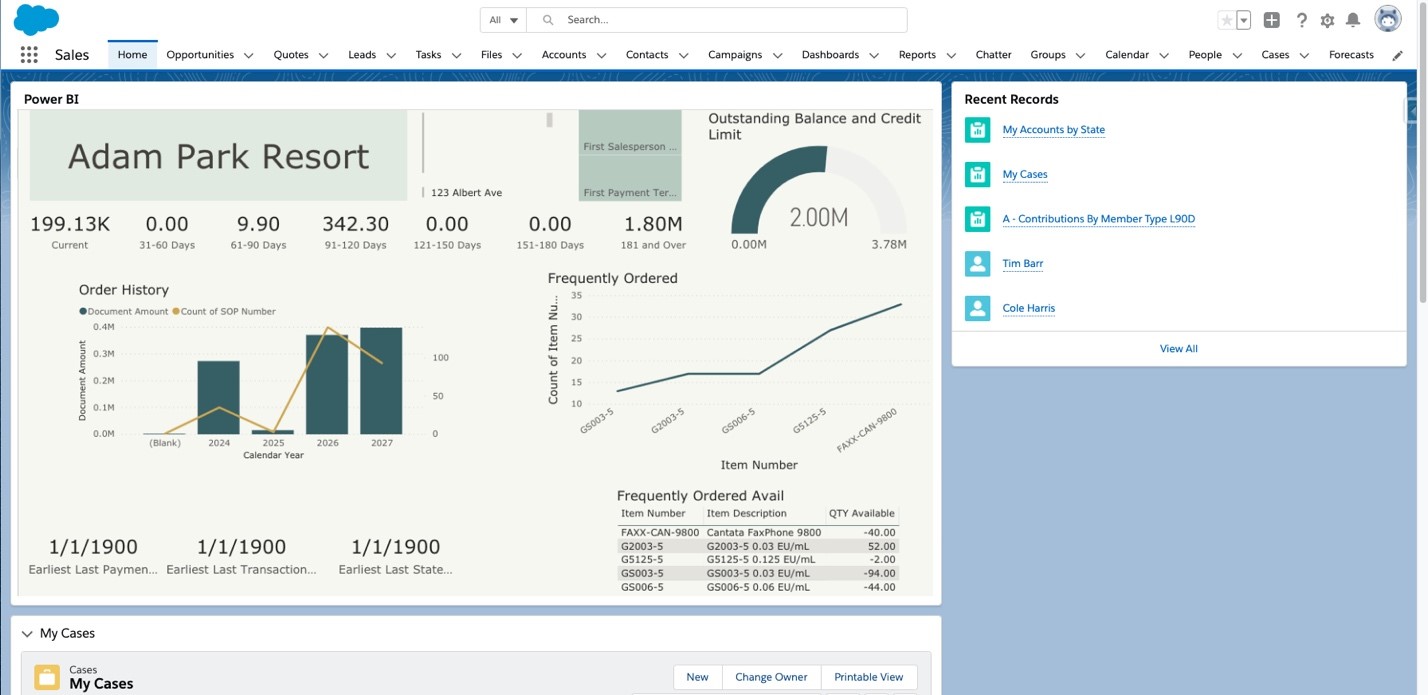The image size is (1428, 695).
Task: Open the Setup gear icon
Action: coord(1327,20)
